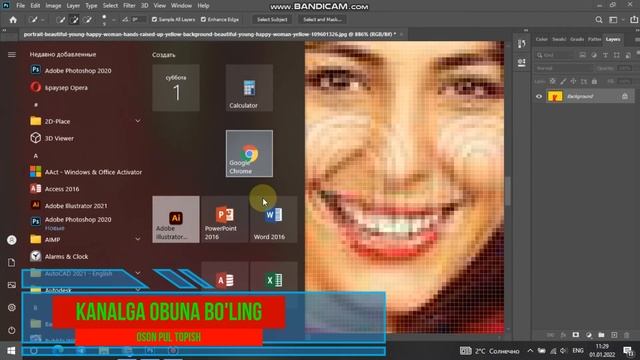Viewport: 640px width, 360px height.
Task: Delete layer trash icon
Action: pyautogui.click(x=627, y=335)
